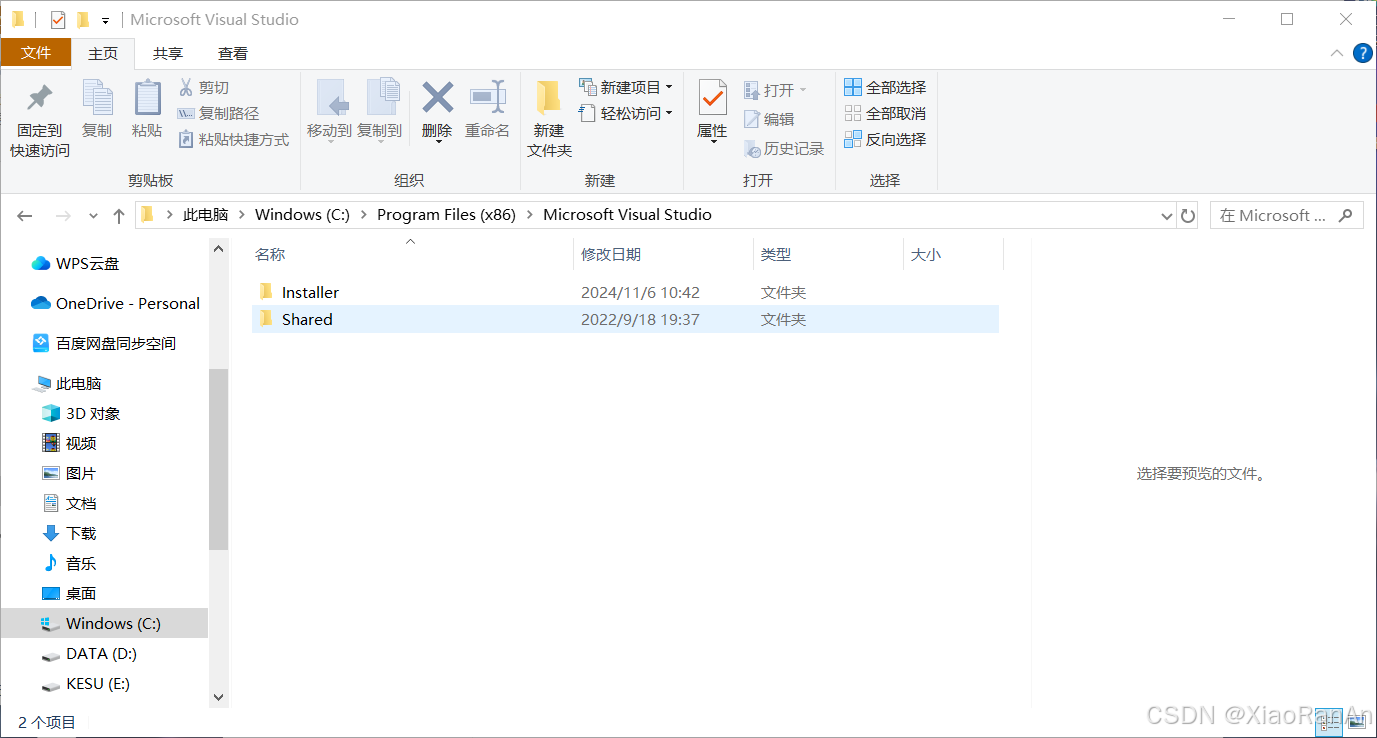Click Select all (全部选择)

coord(885,87)
